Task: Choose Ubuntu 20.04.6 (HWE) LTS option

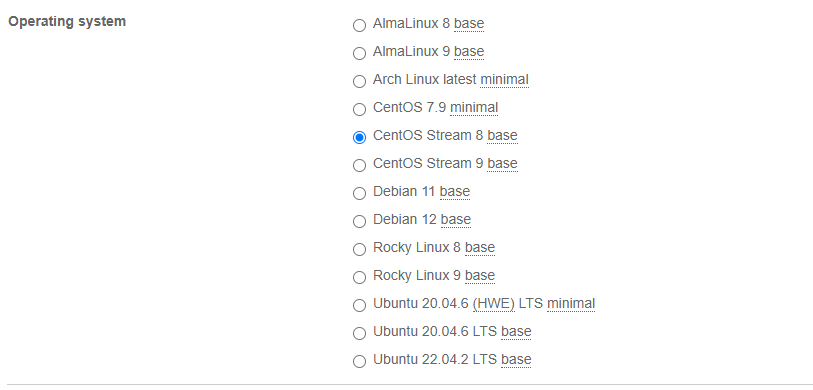Action: pos(359,305)
